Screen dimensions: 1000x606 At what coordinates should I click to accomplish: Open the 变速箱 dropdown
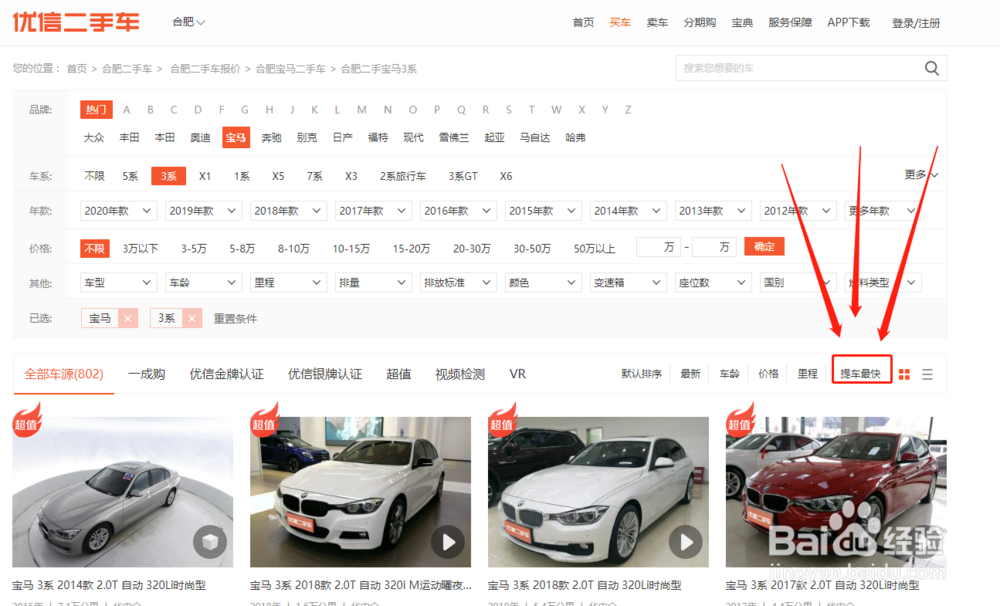click(628, 283)
